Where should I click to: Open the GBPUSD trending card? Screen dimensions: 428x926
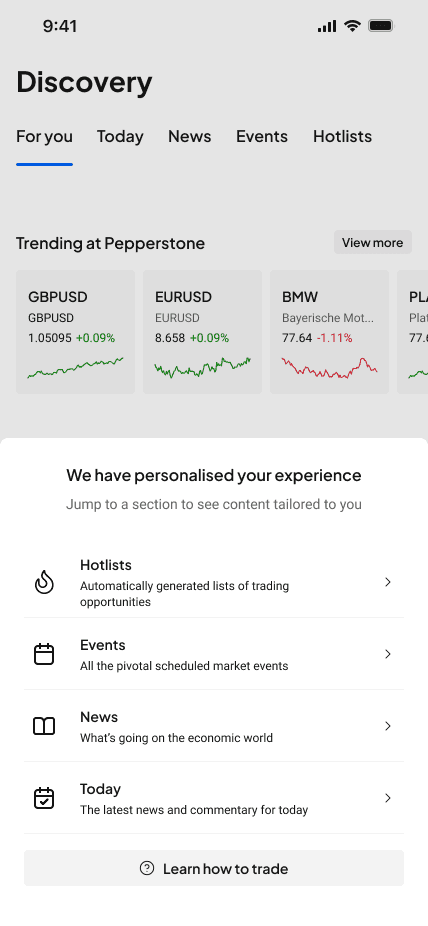pyautogui.click(x=76, y=332)
